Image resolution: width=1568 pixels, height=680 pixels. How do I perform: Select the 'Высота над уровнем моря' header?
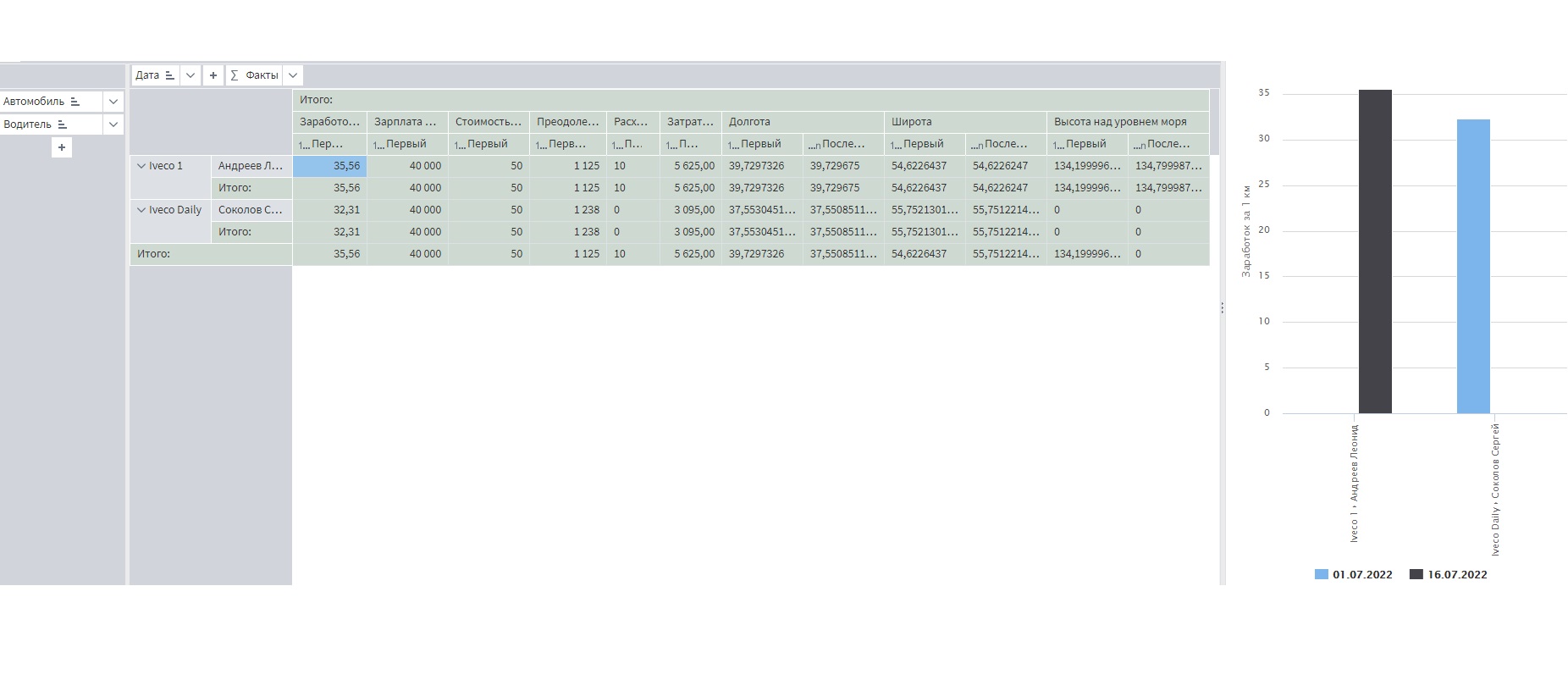coord(1128,122)
